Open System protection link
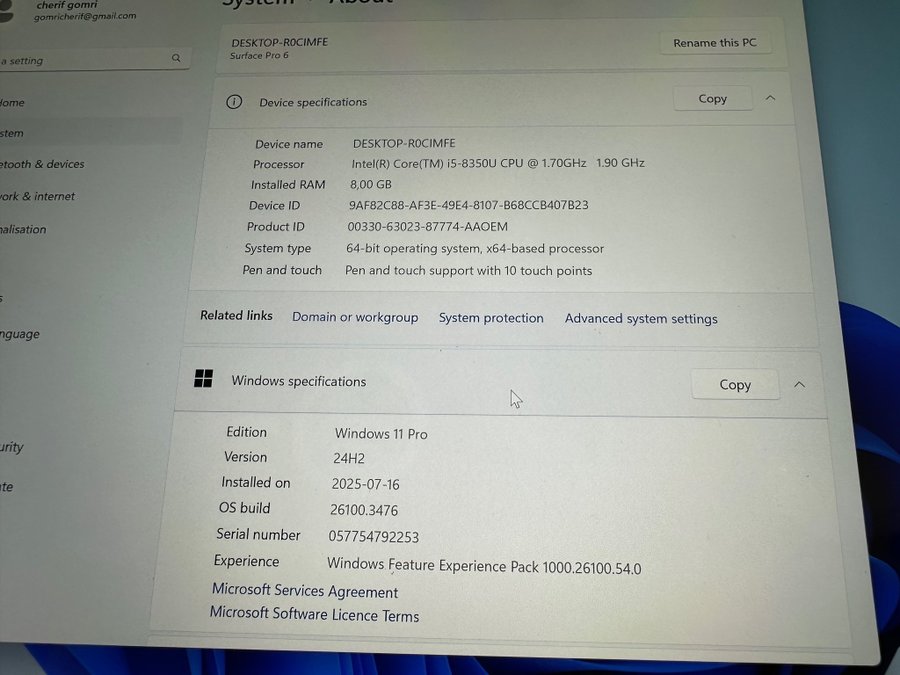The image size is (900, 675). pos(491,318)
